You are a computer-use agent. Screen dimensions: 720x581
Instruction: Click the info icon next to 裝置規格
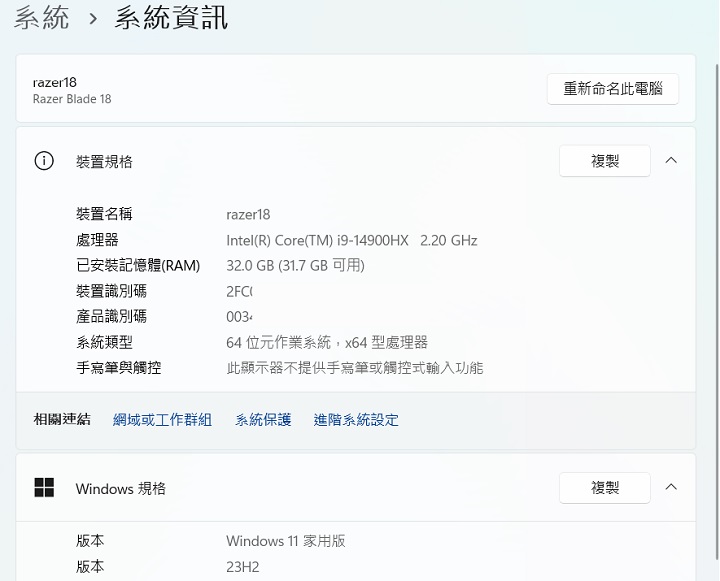tap(44, 161)
